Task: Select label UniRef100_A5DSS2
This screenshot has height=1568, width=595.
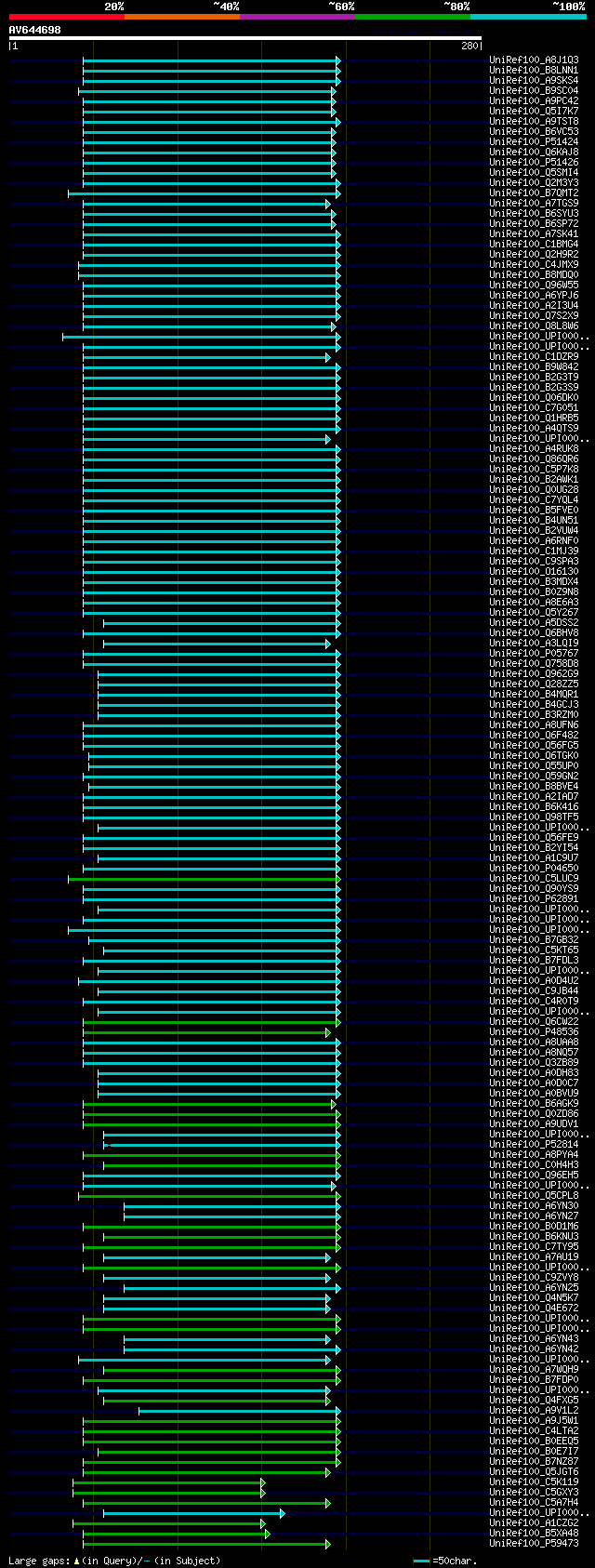Action: pyautogui.click(x=534, y=623)
